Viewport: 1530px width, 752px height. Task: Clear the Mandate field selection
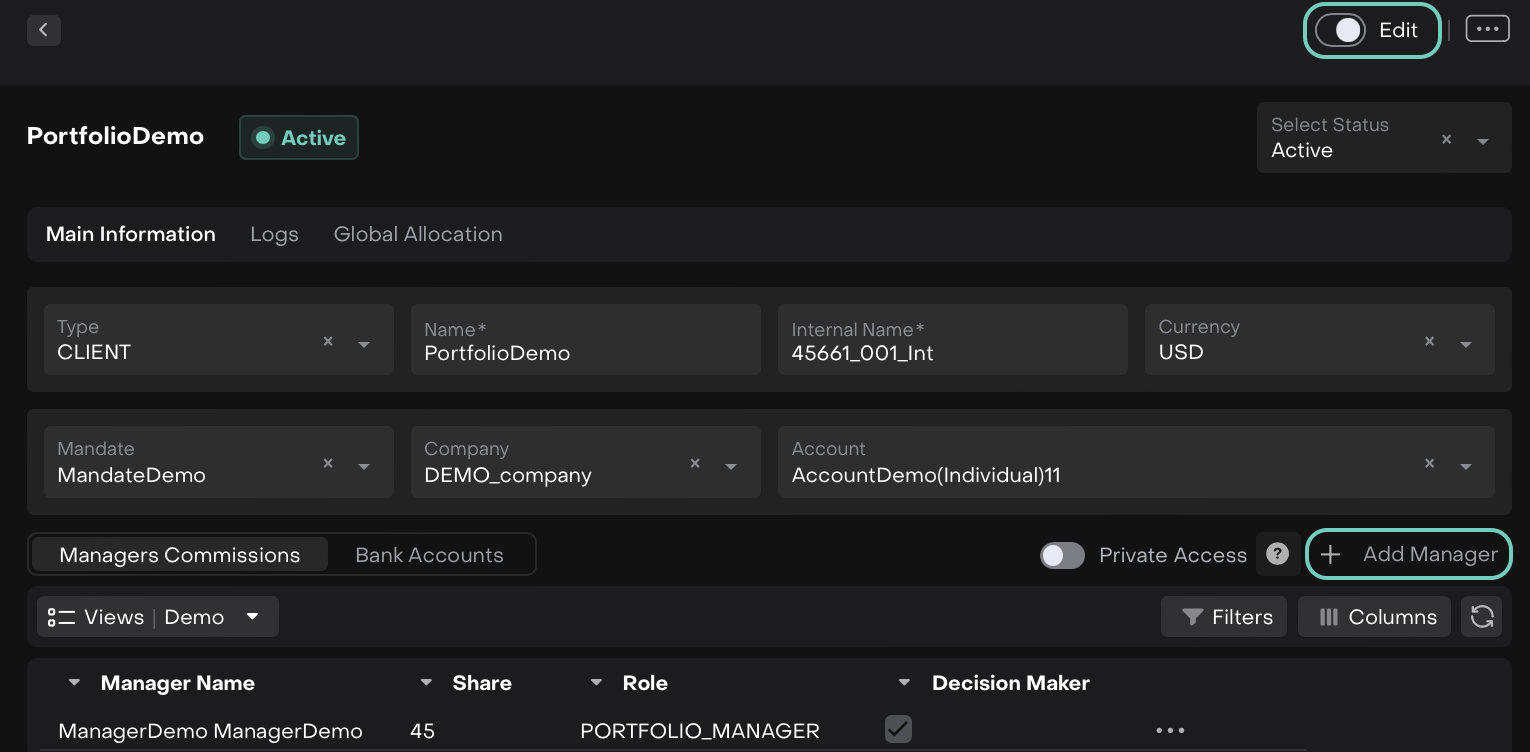point(328,464)
